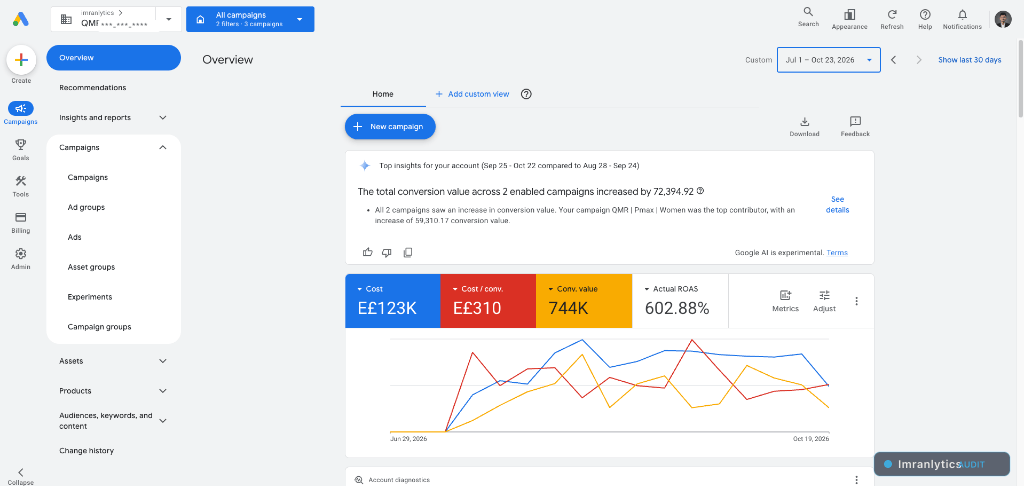Expand the Assets section
This screenshot has width=1024, height=486.
(163, 361)
